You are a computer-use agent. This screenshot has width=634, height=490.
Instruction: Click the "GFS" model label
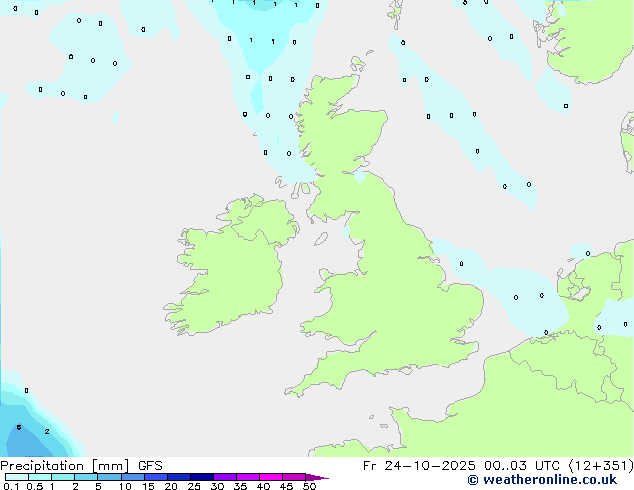(x=150, y=466)
